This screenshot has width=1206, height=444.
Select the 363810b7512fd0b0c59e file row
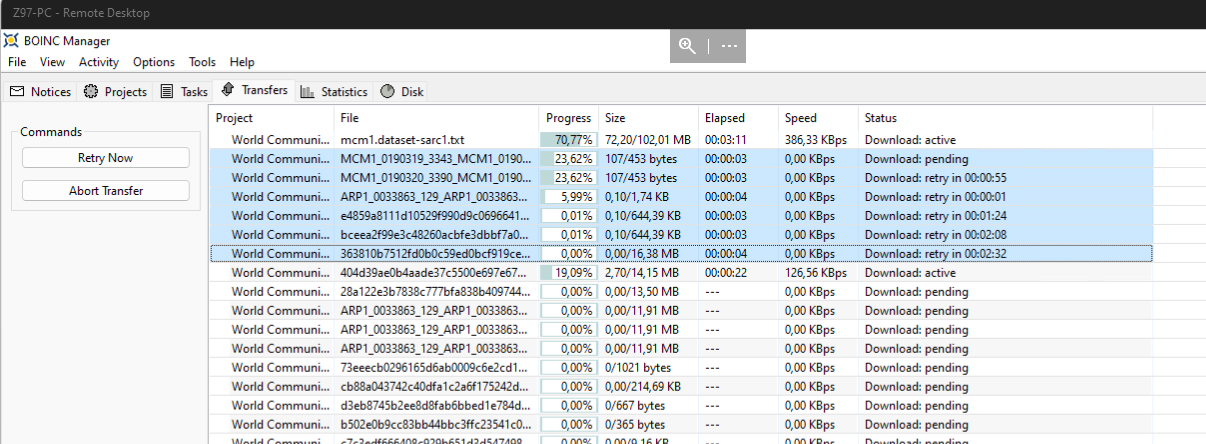681,254
